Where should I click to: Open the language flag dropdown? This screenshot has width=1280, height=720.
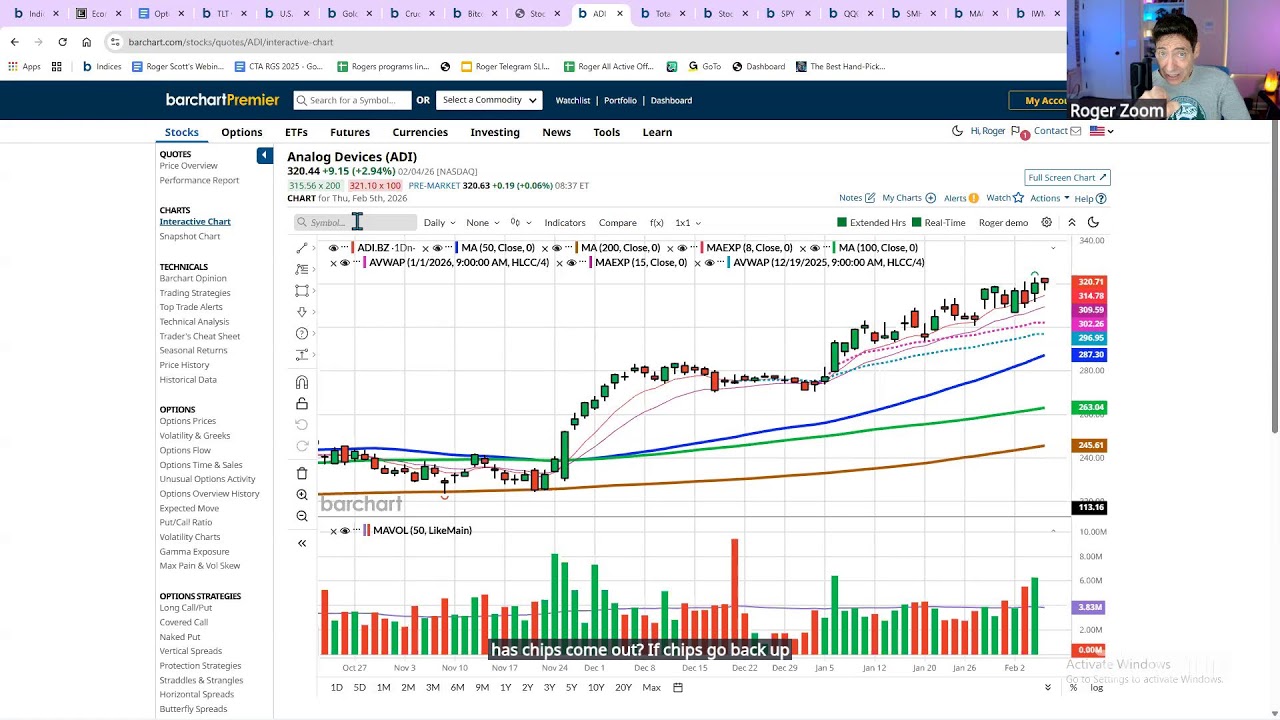(1101, 131)
